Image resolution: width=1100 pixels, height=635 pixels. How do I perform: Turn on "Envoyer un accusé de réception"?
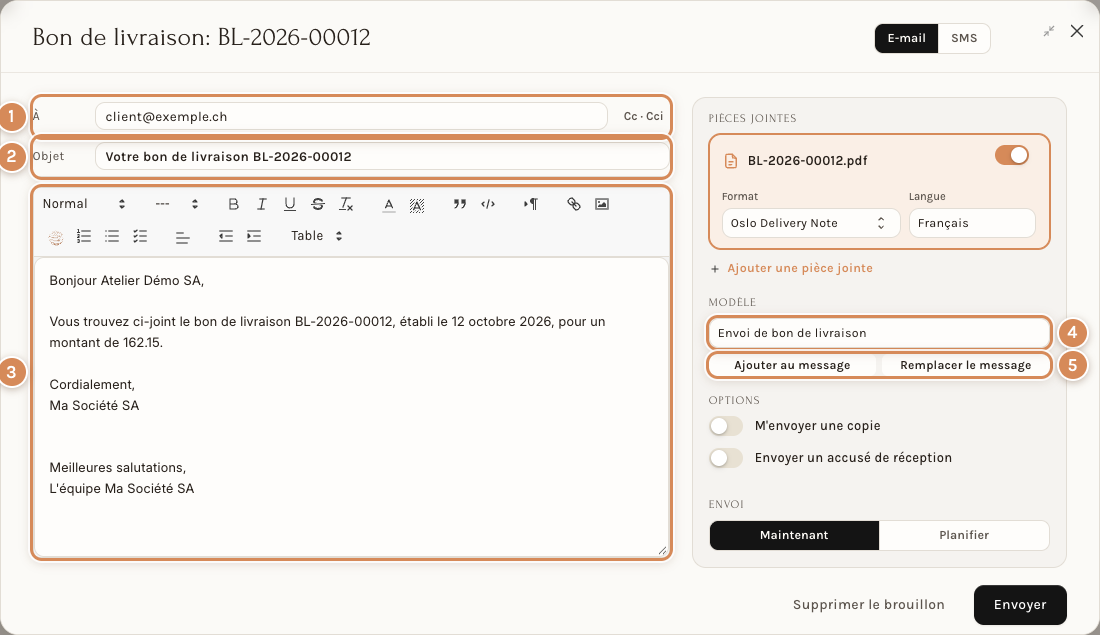(x=725, y=458)
